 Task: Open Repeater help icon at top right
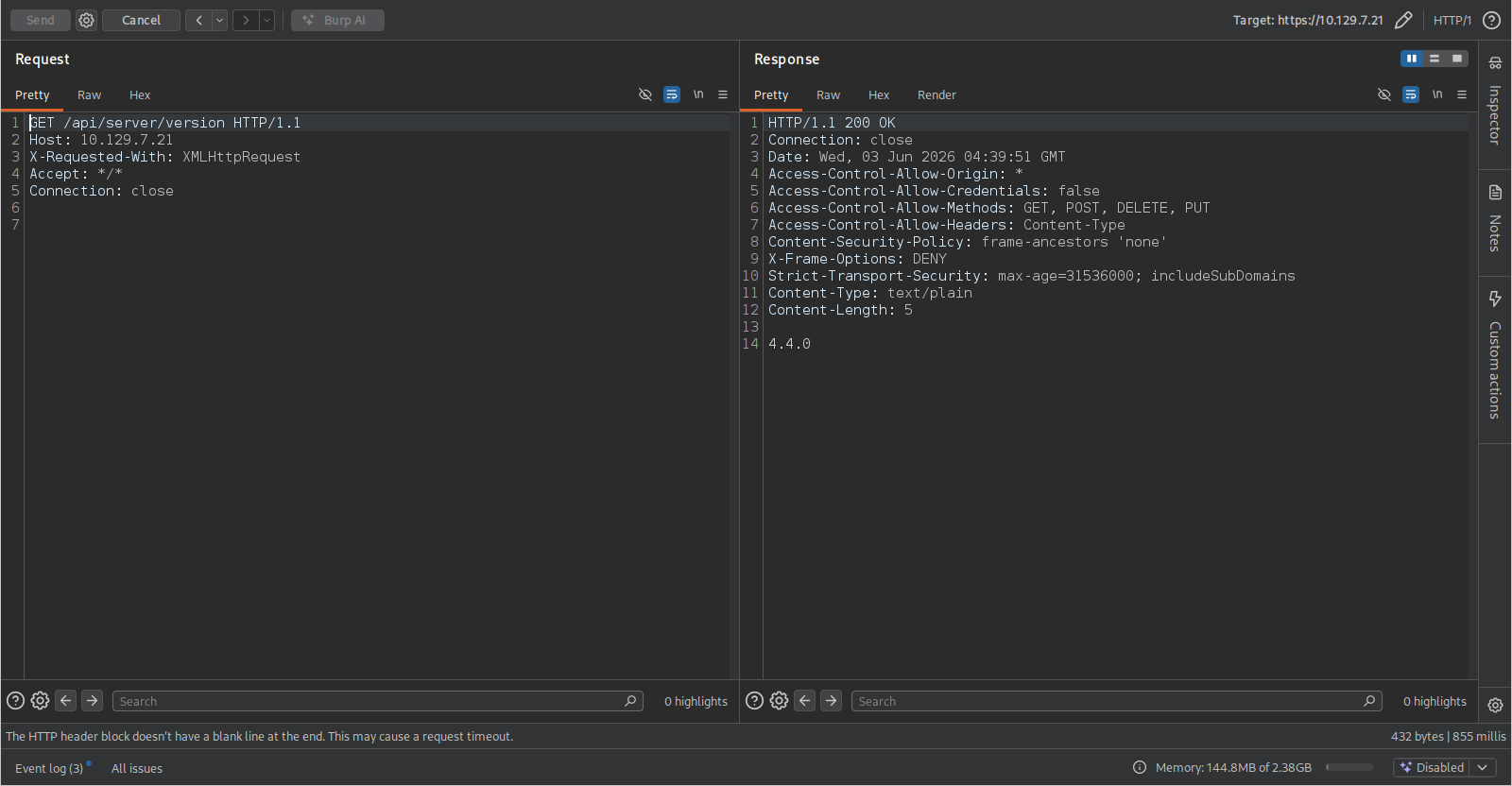click(1491, 20)
